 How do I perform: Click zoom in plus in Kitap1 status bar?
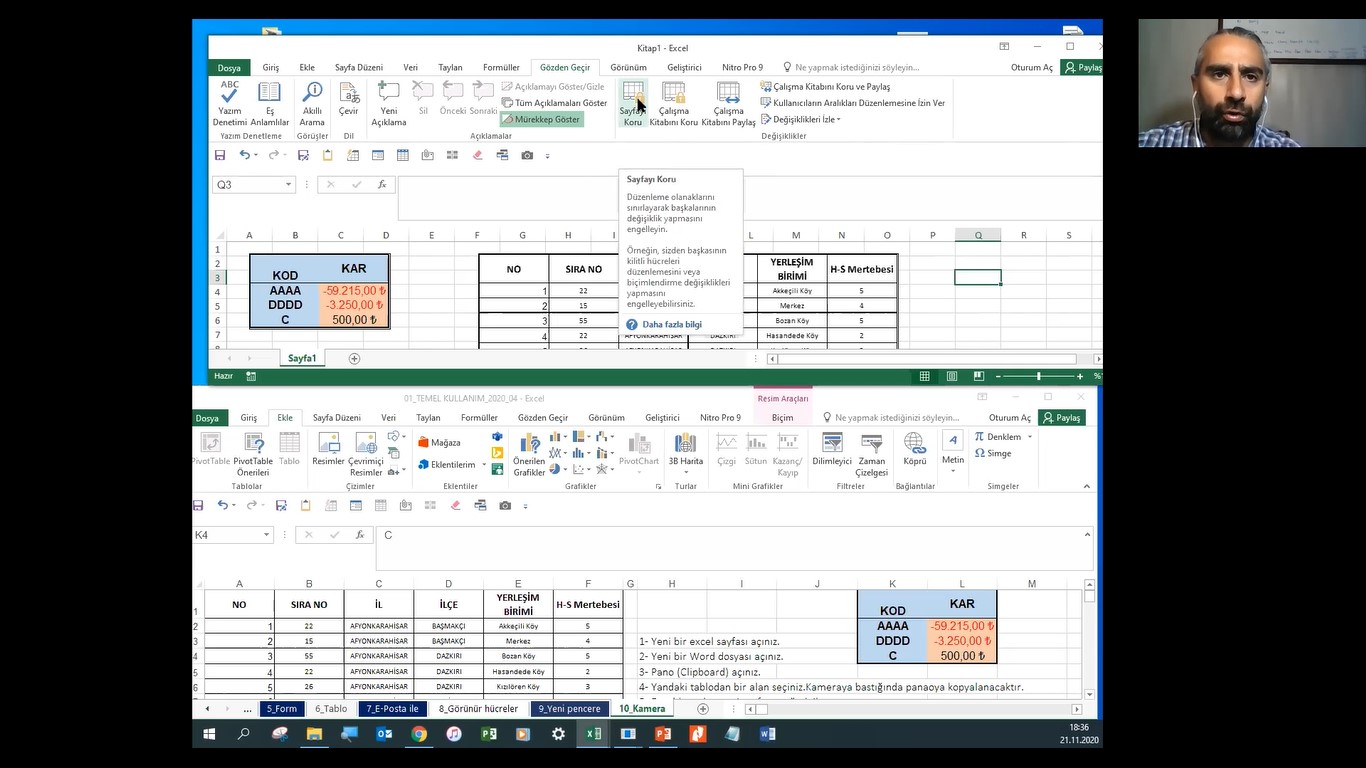coord(1080,376)
